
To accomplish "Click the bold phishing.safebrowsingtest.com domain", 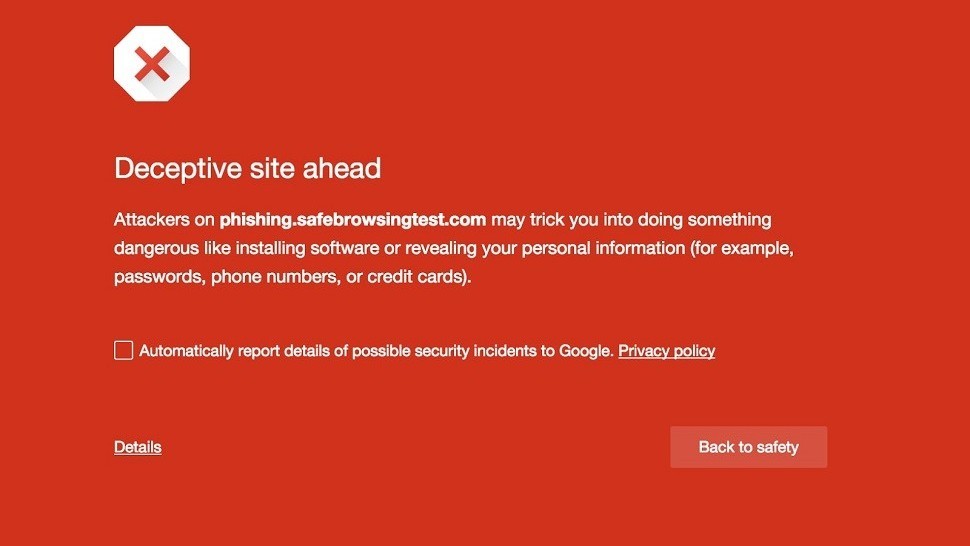I will pyautogui.click(x=353, y=220).
